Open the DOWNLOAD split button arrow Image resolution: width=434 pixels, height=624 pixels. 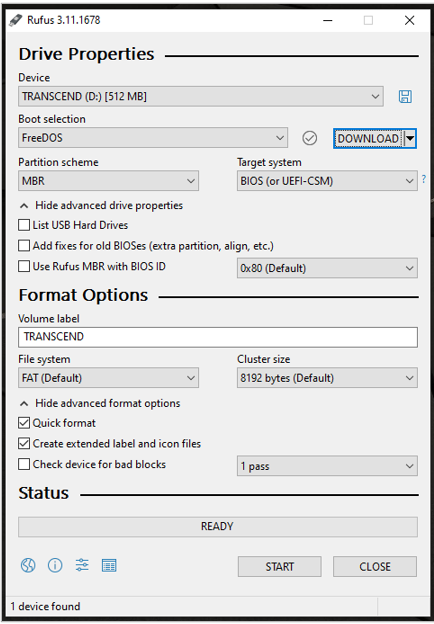click(410, 138)
